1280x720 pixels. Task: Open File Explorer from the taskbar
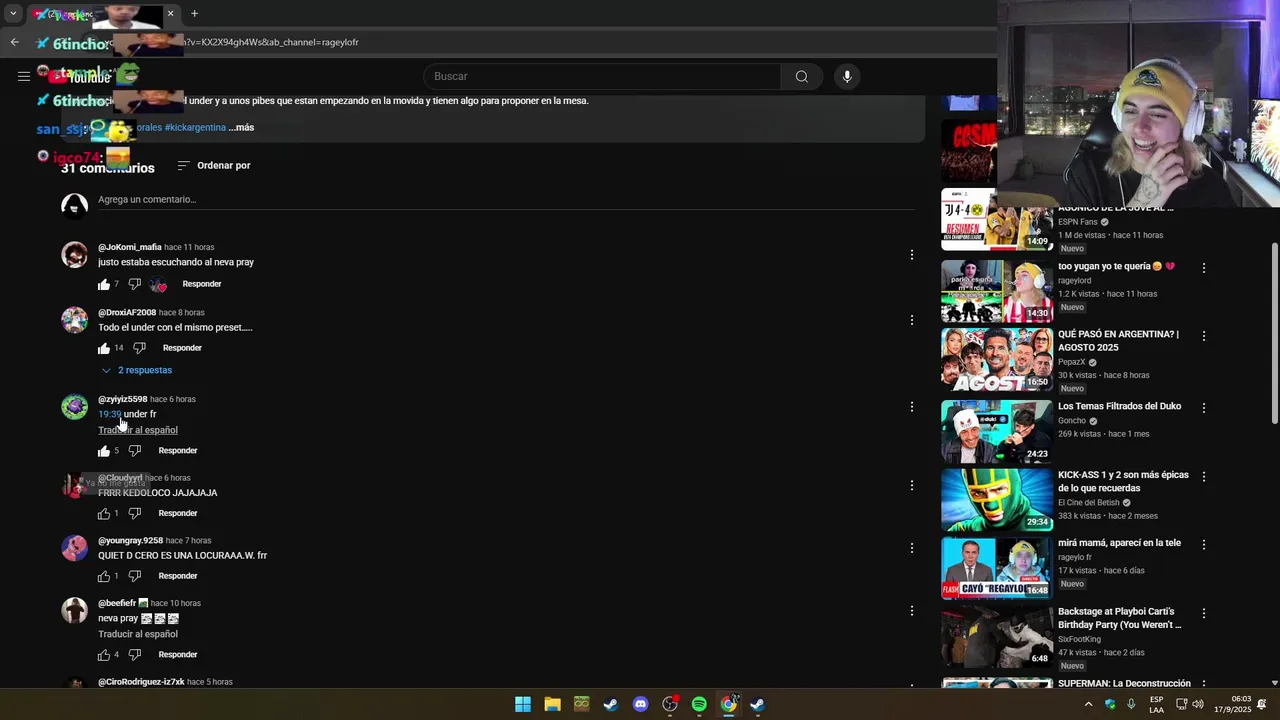552,704
